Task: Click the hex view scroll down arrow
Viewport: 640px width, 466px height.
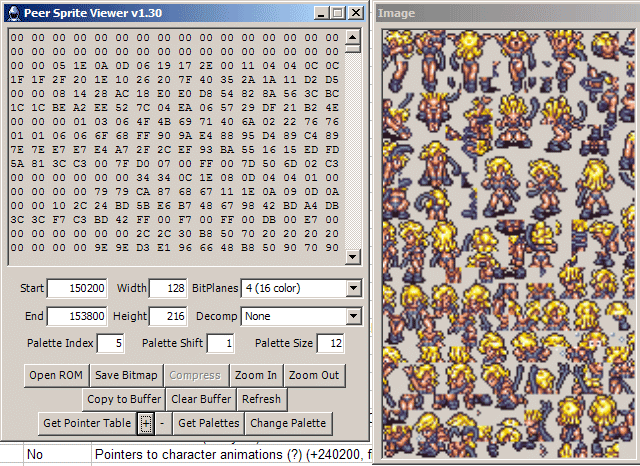Action: [353, 257]
